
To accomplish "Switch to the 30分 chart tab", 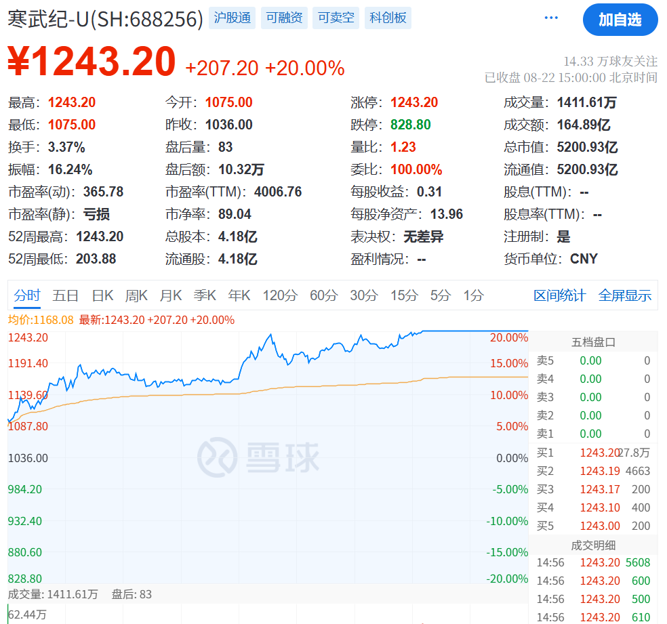I will coord(364,295).
